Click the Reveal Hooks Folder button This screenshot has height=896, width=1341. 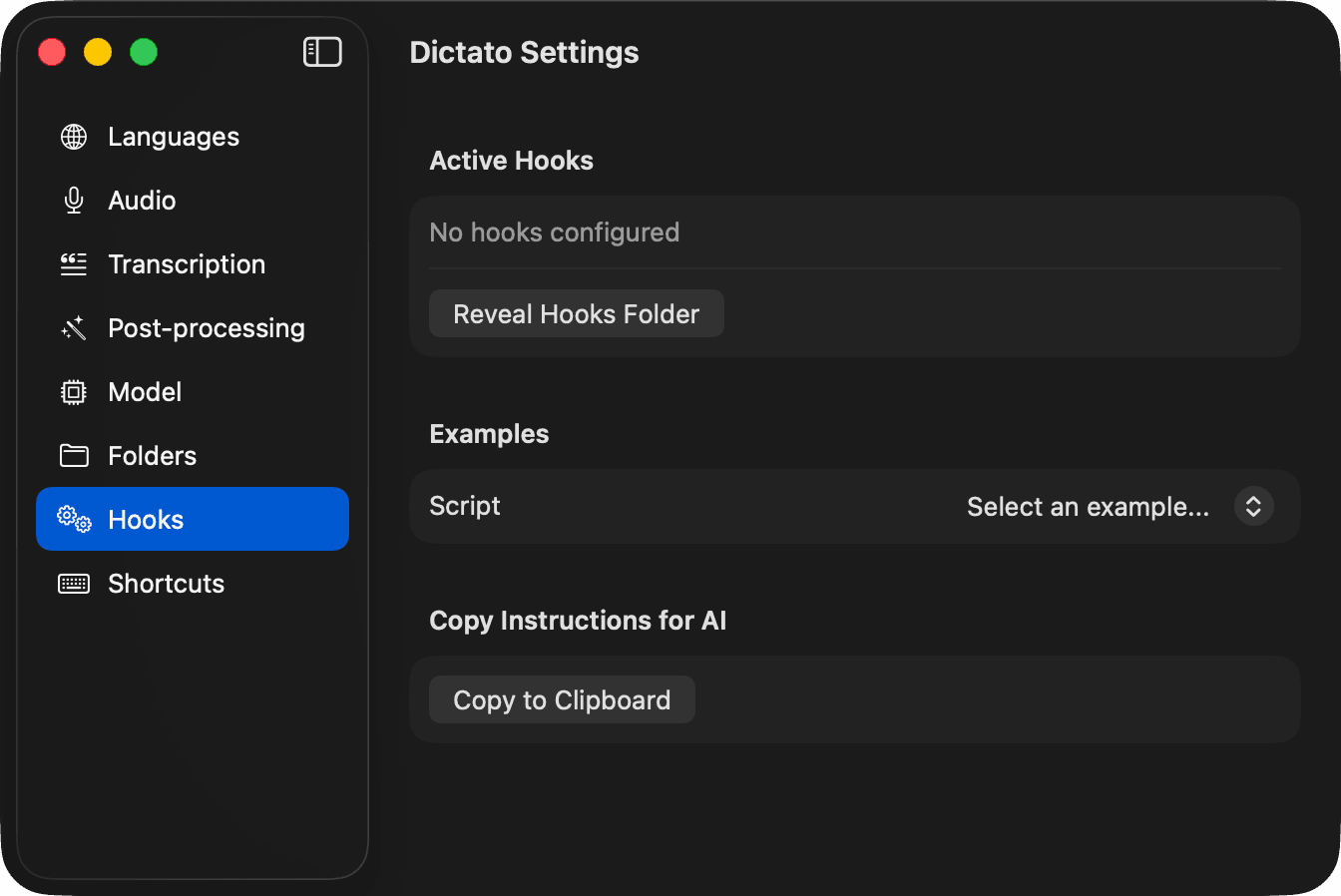point(576,312)
